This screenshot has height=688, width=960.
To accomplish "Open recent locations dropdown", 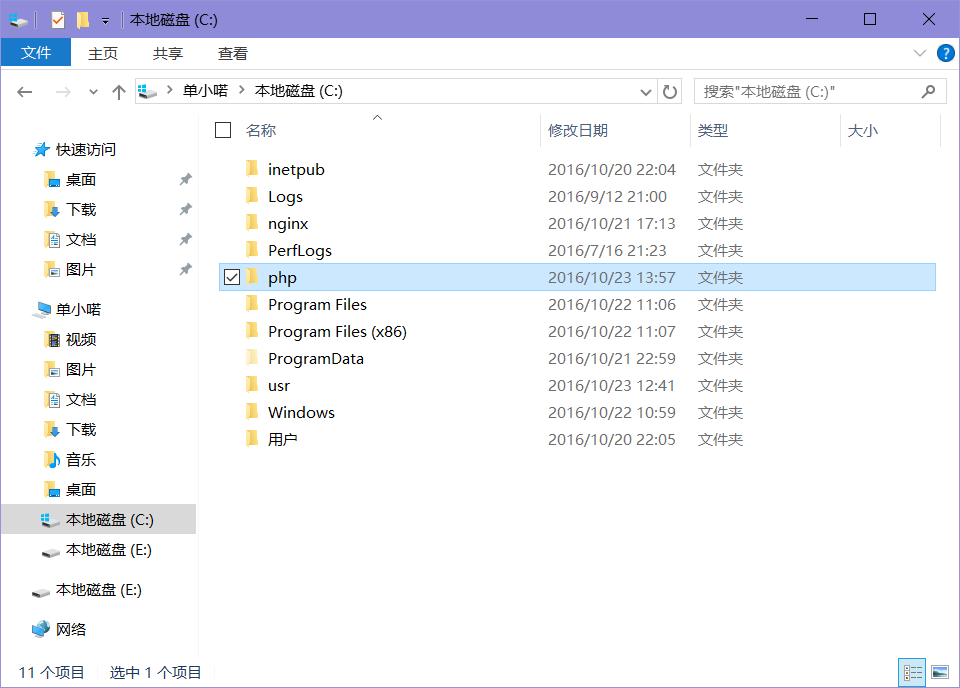I will (93, 92).
